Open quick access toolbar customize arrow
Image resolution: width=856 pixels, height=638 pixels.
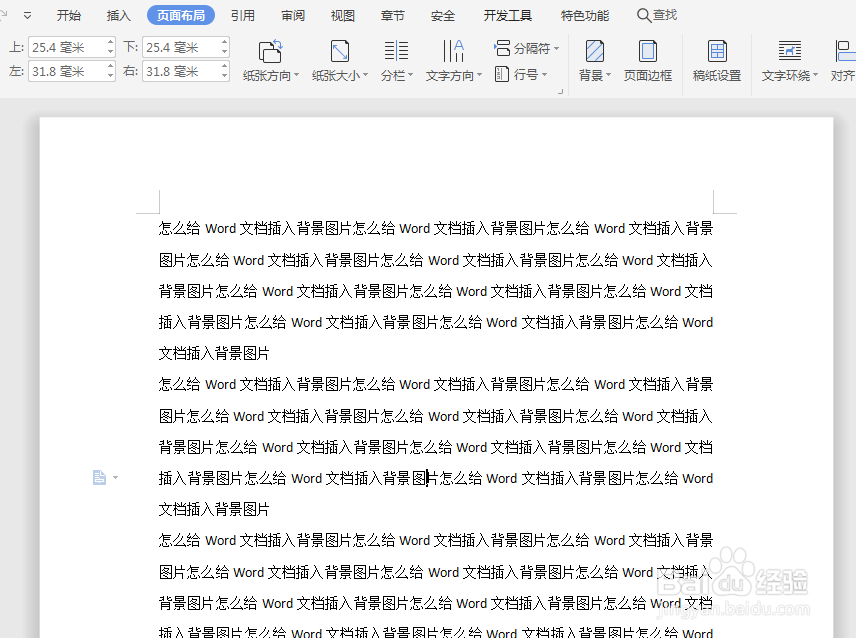tap(27, 15)
